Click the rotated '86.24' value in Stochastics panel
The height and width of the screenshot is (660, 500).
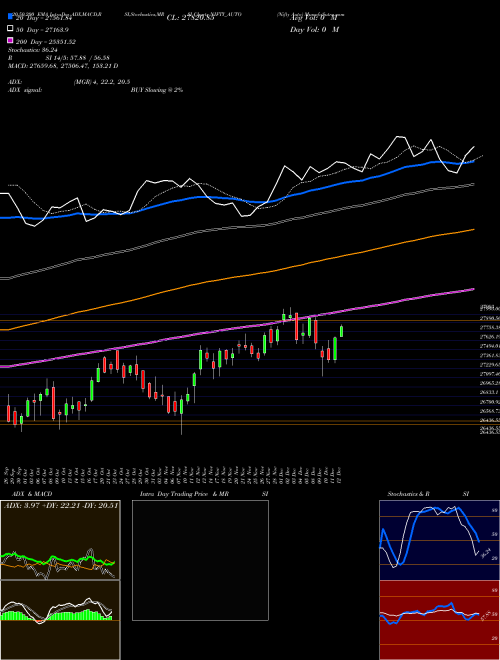486,552
